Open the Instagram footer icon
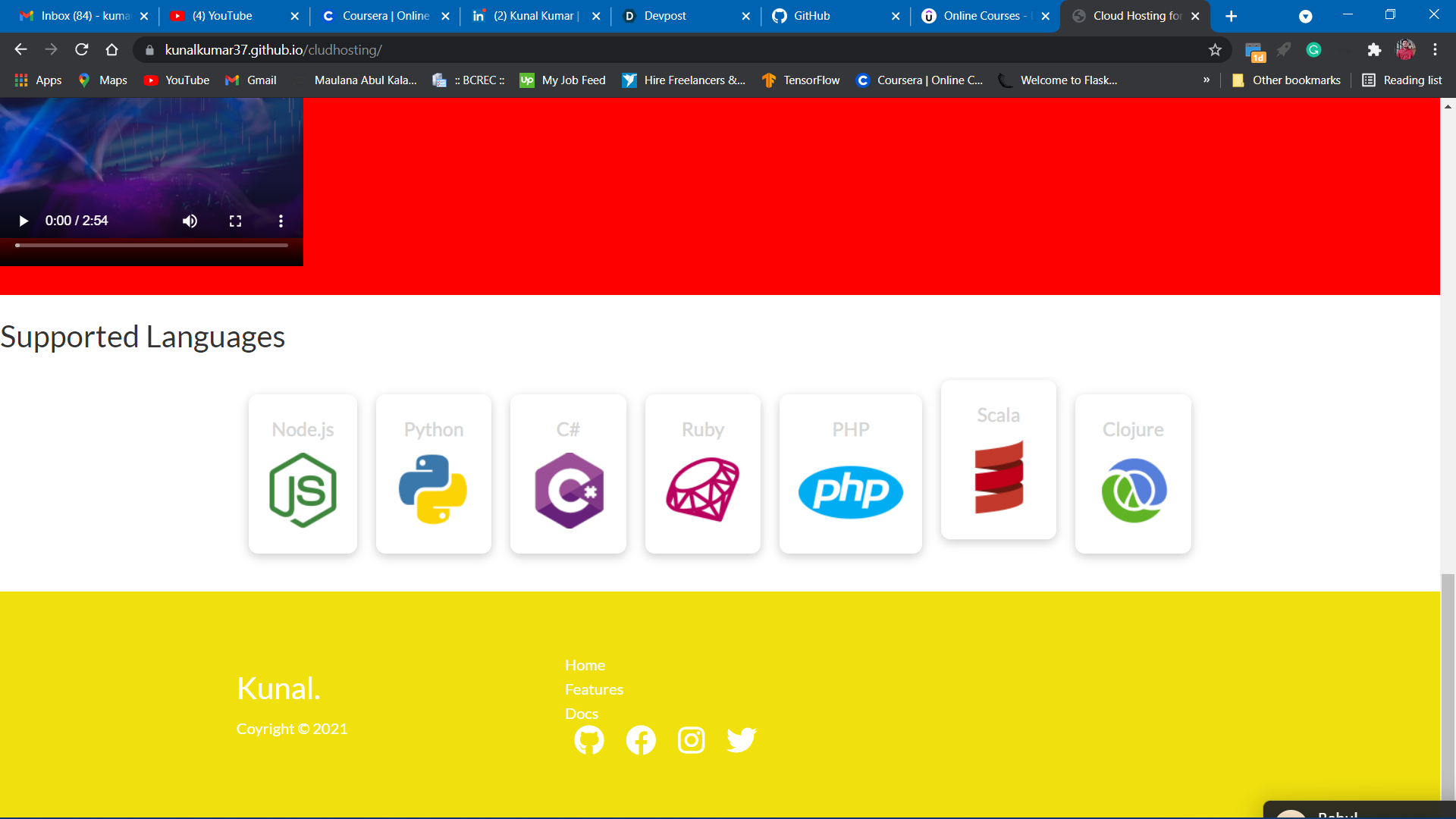The height and width of the screenshot is (819, 1456). (691, 739)
